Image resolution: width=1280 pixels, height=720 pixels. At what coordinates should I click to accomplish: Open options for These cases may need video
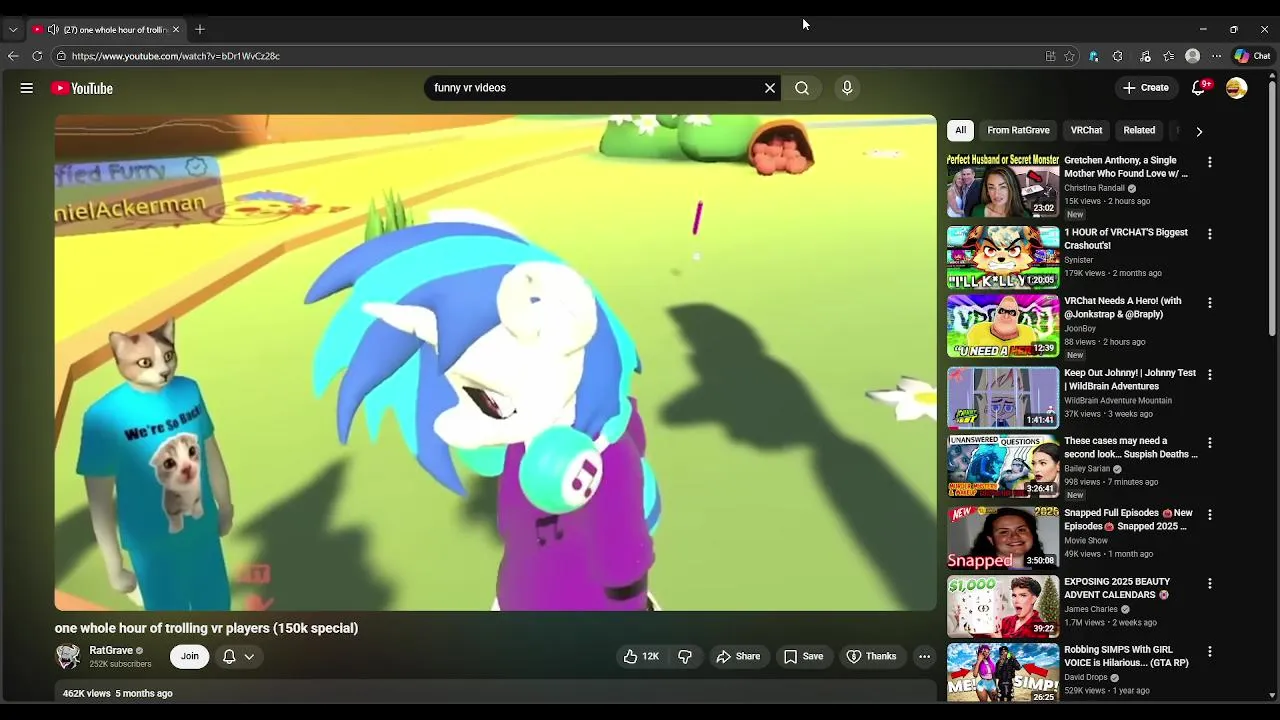click(x=1209, y=442)
